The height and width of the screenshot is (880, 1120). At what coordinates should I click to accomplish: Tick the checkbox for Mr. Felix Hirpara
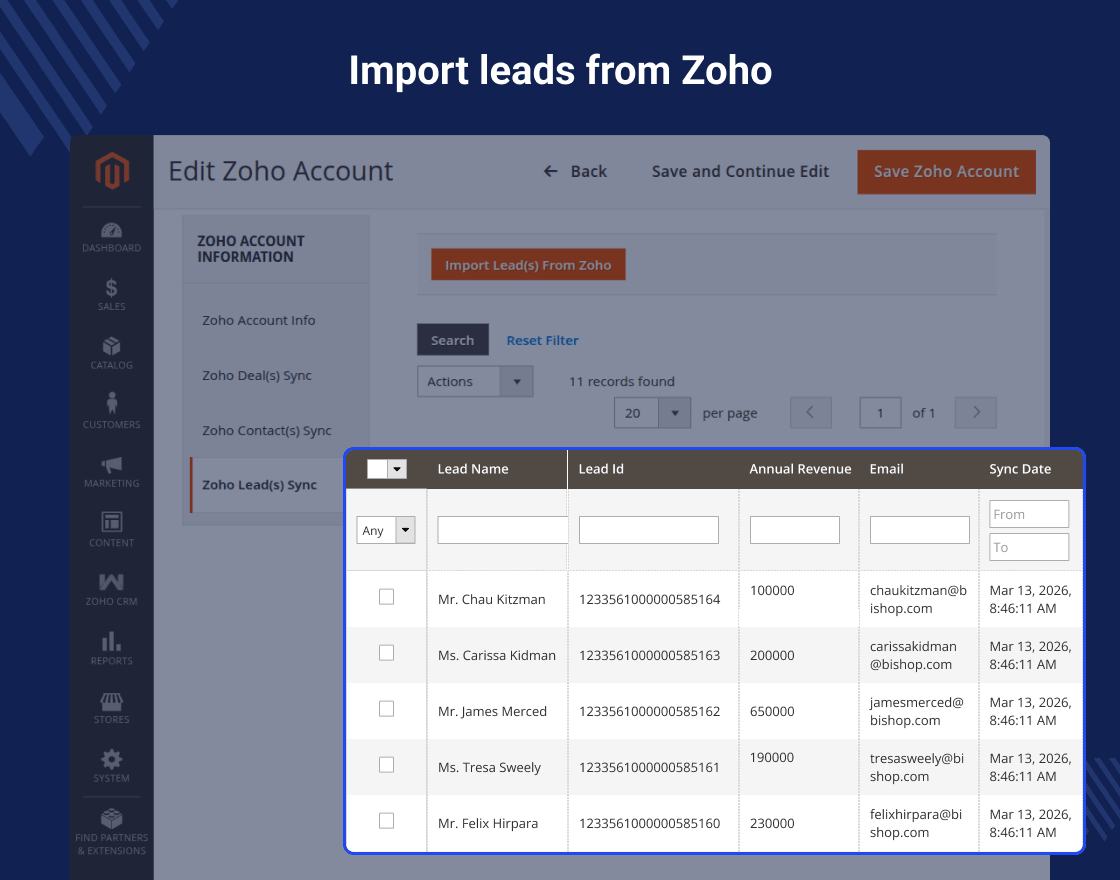386,821
